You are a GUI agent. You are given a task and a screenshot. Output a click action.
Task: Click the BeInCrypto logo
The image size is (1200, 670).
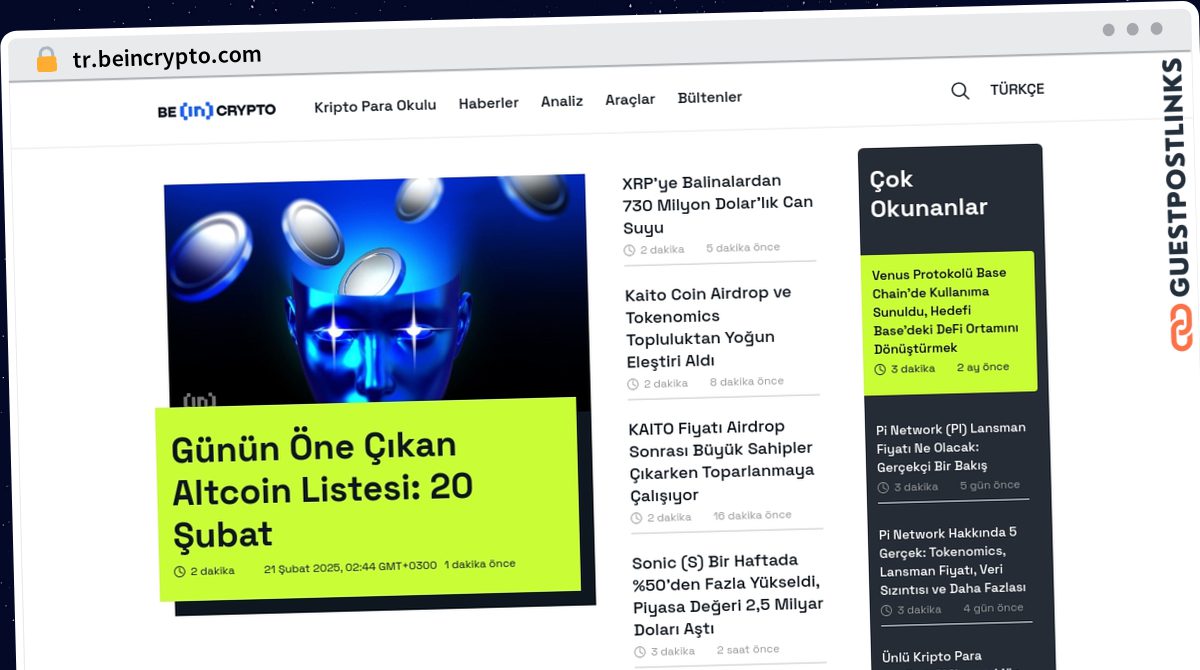(217, 110)
